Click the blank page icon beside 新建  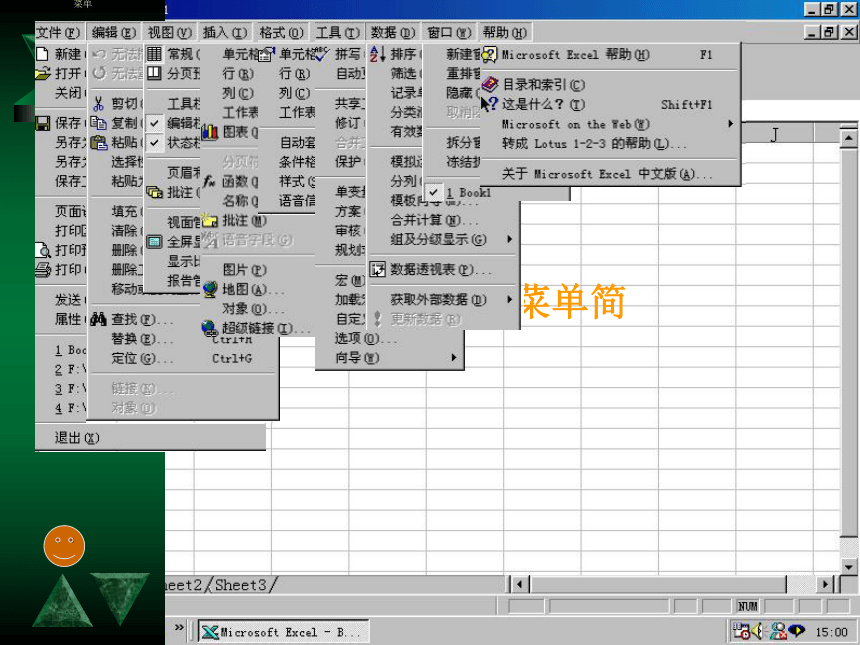42,54
